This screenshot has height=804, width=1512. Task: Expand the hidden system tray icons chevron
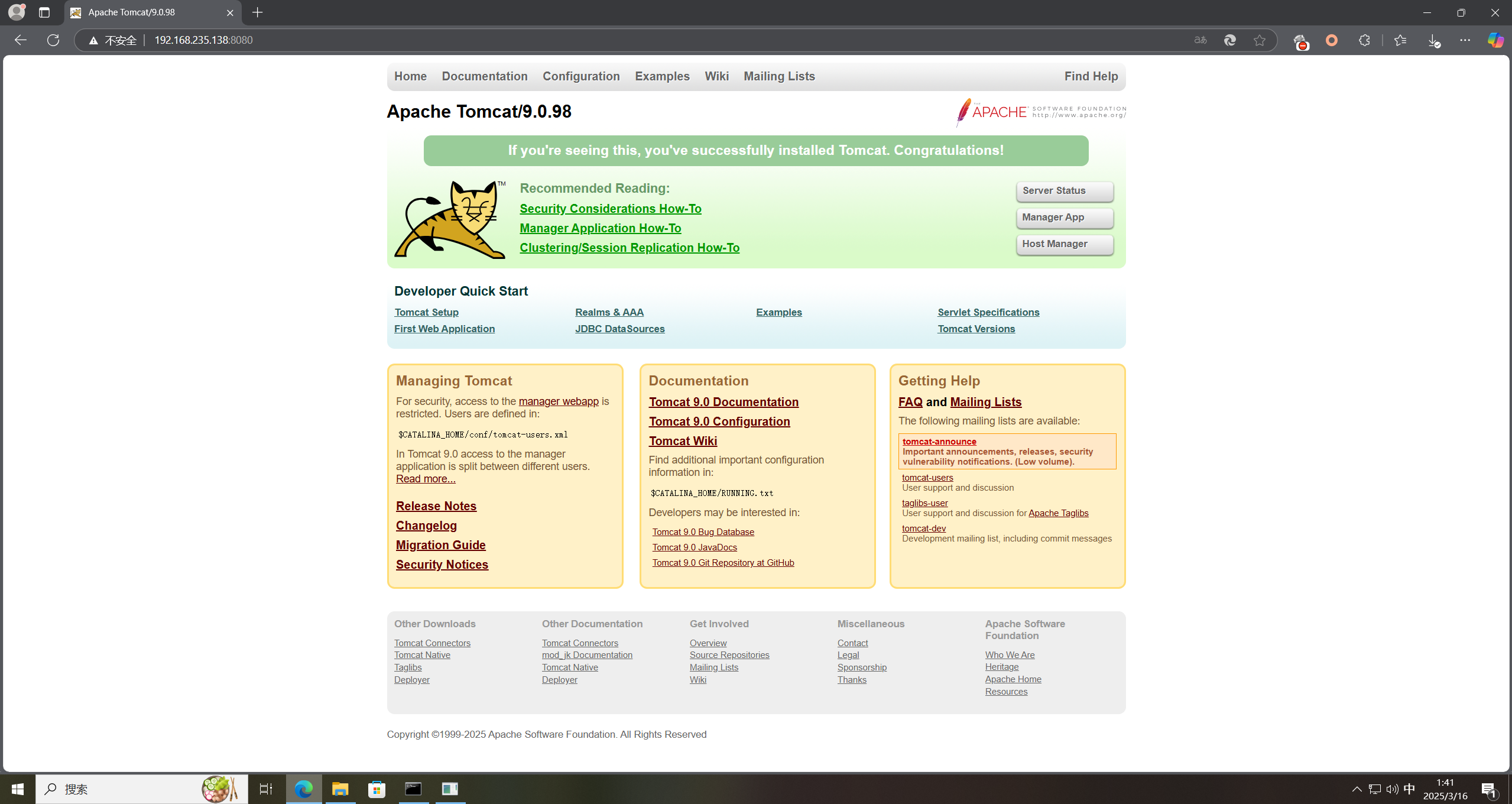[1357, 789]
